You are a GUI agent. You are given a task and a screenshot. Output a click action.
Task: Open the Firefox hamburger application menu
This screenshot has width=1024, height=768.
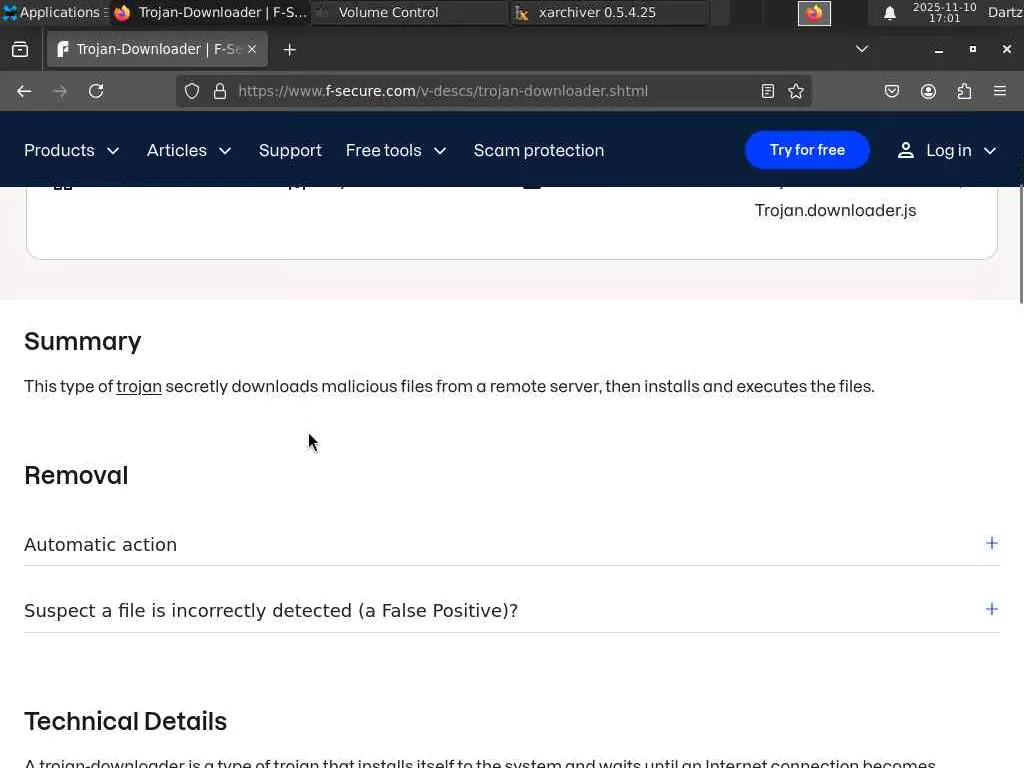pos(1000,91)
